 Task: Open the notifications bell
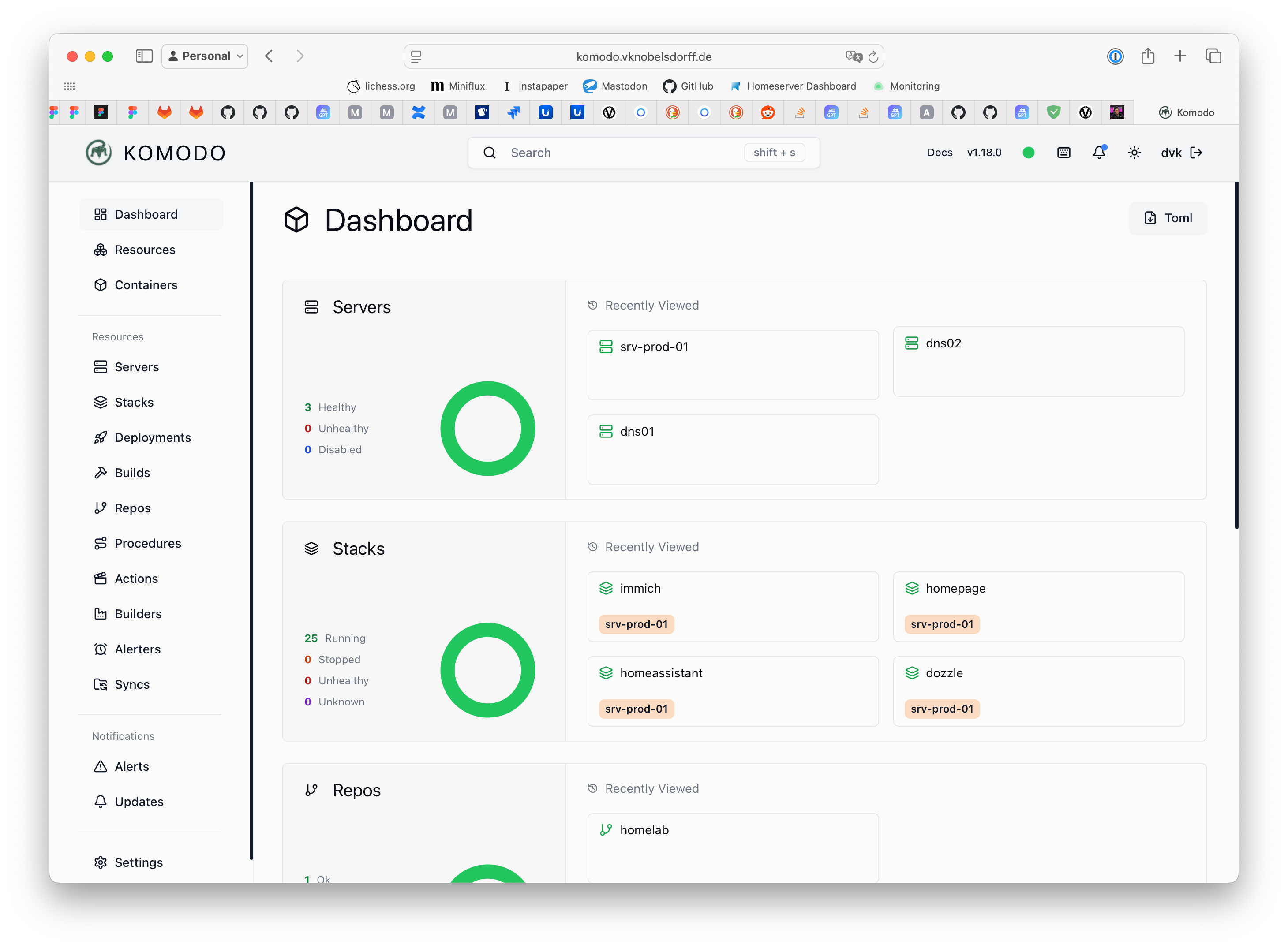[x=1099, y=153]
